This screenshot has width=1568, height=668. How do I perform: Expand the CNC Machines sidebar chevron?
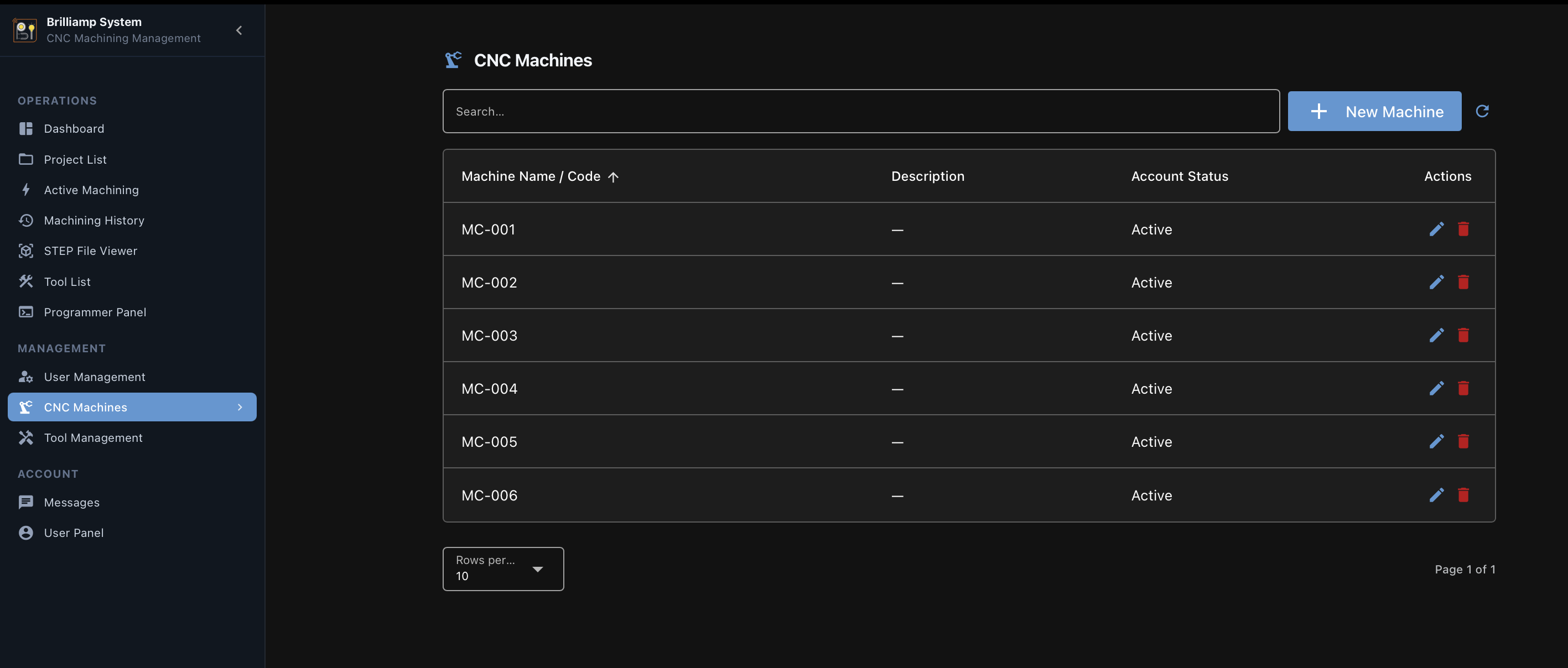(240, 407)
